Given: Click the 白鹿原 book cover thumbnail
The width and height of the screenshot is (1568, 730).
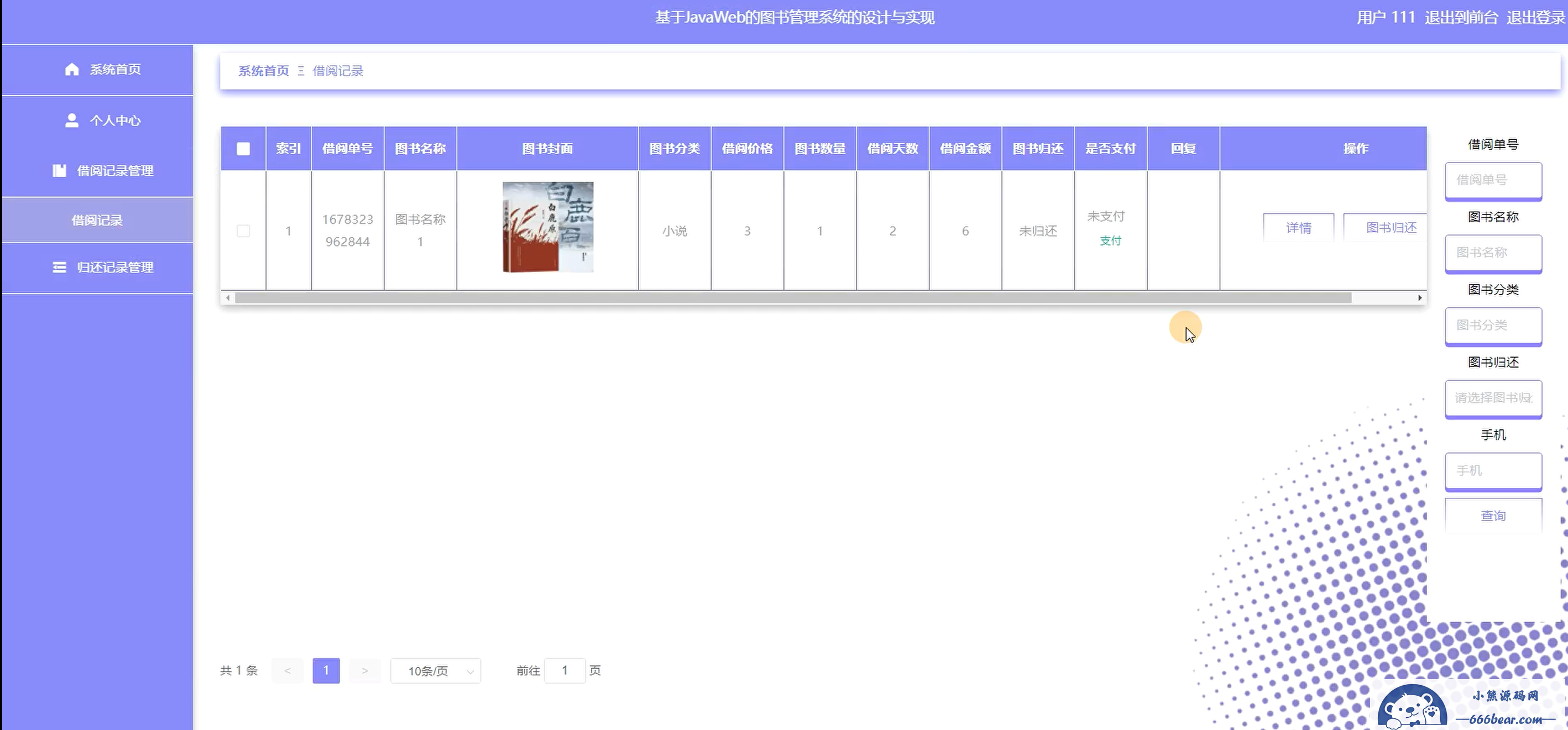Looking at the screenshot, I should (547, 227).
